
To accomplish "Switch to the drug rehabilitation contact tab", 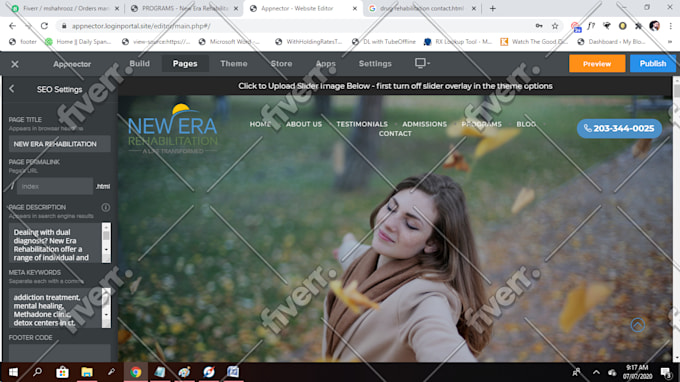I will [x=422, y=8].
